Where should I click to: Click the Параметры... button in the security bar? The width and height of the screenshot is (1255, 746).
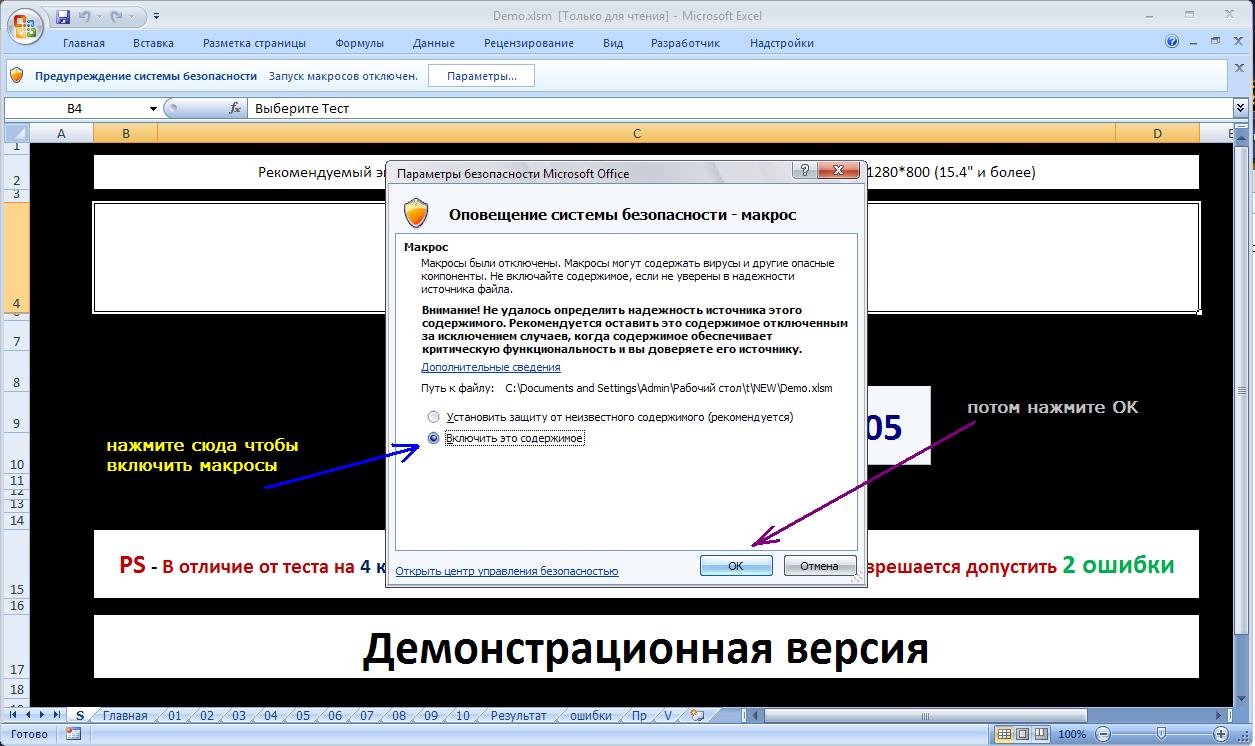[x=481, y=76]
